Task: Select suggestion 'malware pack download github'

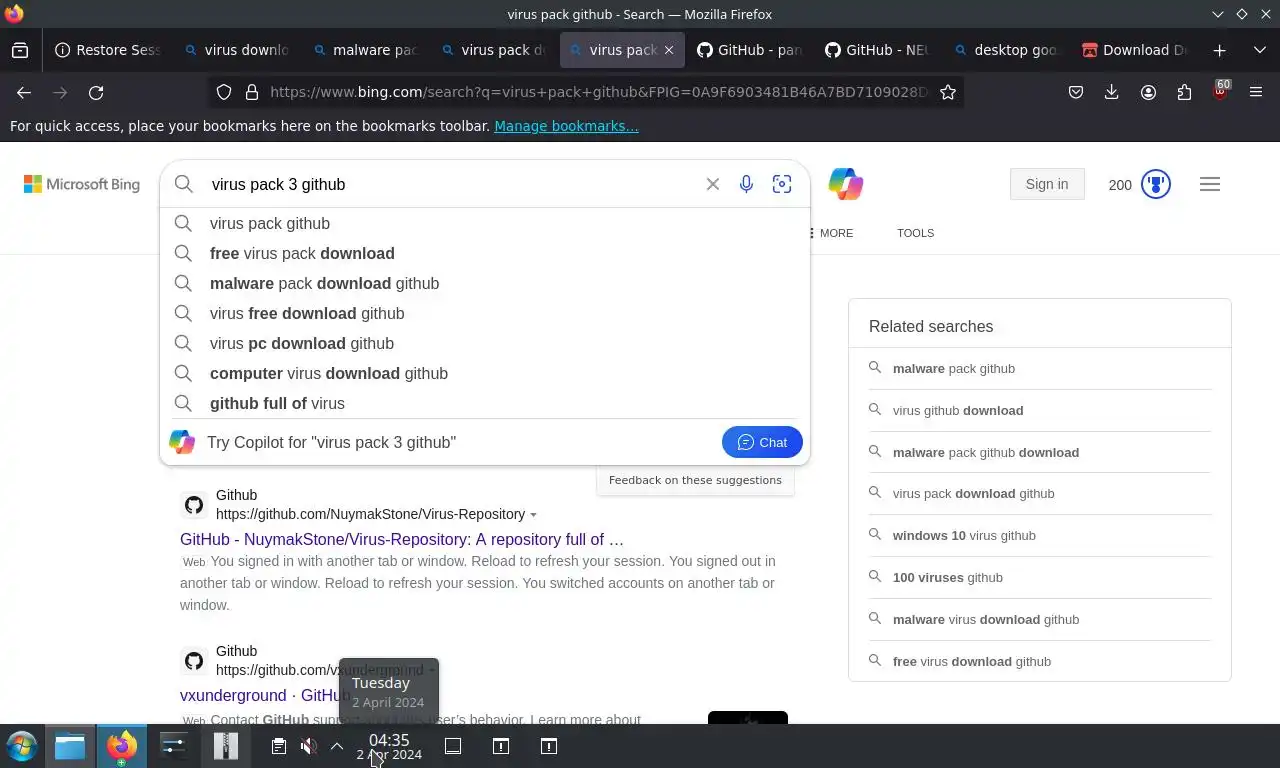Action: [484, 284]
